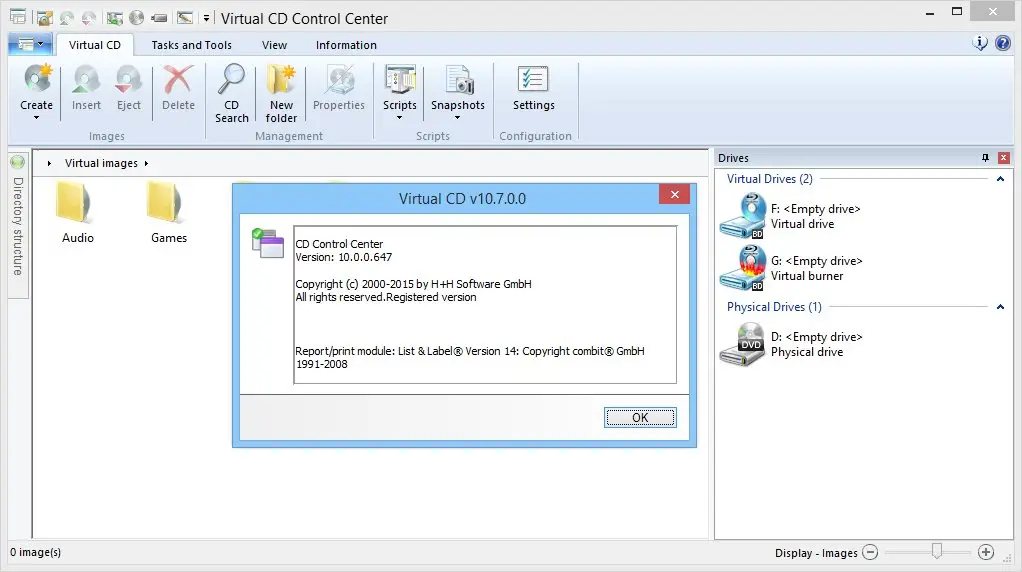Close the Virtual CD v10.7.0.0 dialog
This screenshot has height=572, width=1022.
675,194
